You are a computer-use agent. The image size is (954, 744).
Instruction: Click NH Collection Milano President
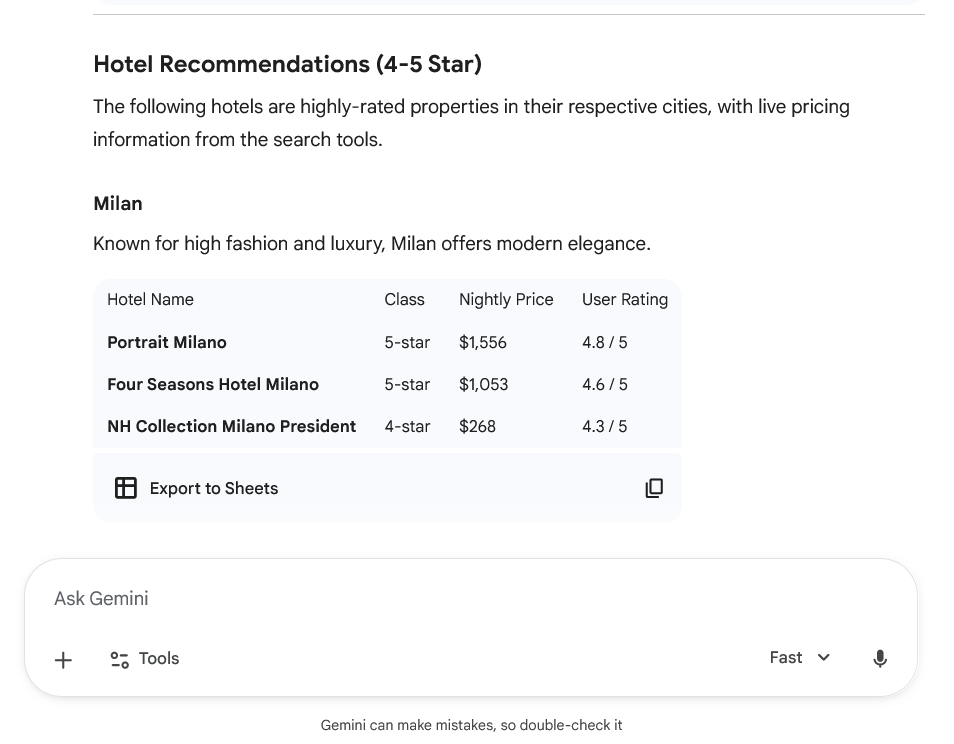(231, 426)
